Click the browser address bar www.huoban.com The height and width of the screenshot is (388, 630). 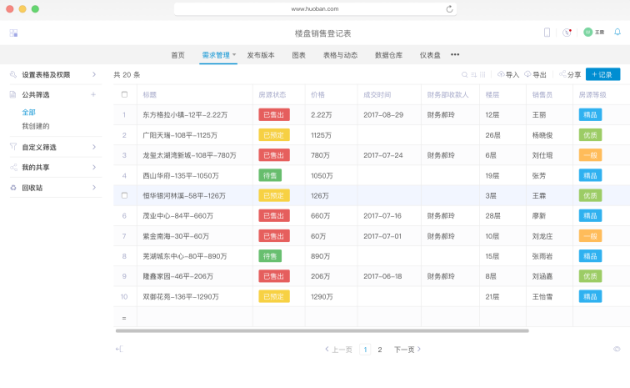coord(315,9)
